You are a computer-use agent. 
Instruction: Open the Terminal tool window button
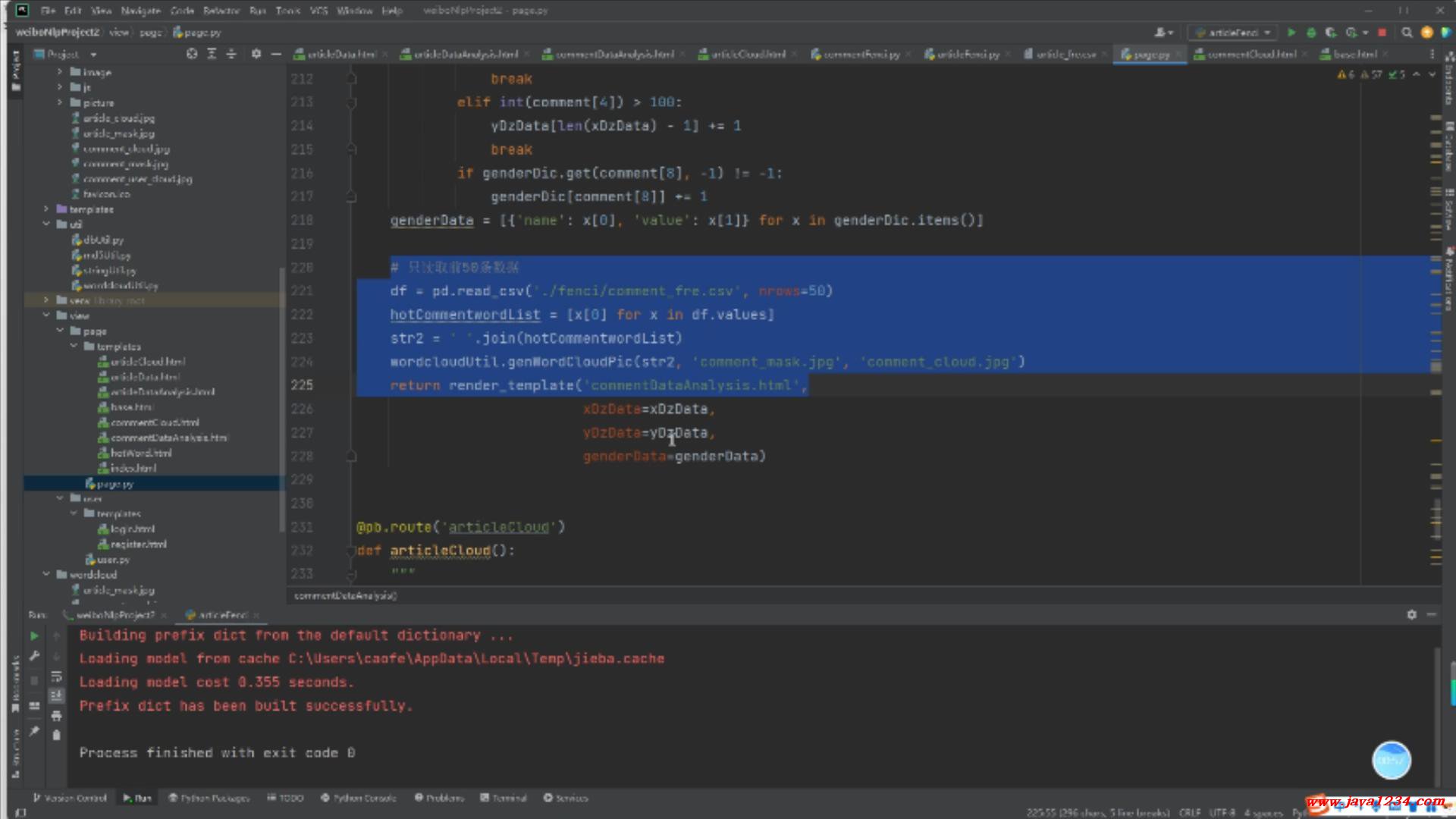pos(504,798)
